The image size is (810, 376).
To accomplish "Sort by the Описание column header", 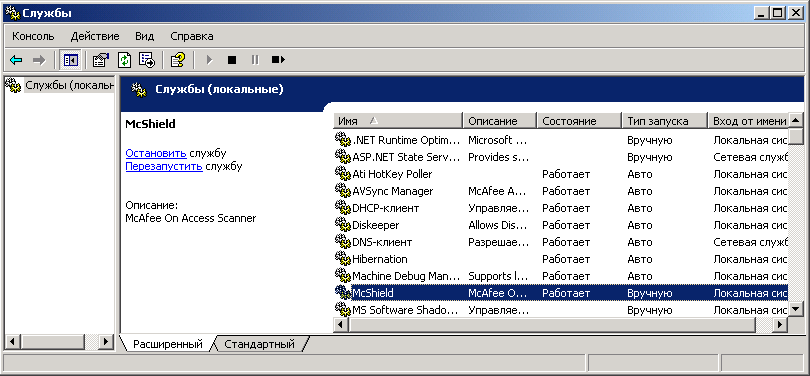I will tap(500, 121).
